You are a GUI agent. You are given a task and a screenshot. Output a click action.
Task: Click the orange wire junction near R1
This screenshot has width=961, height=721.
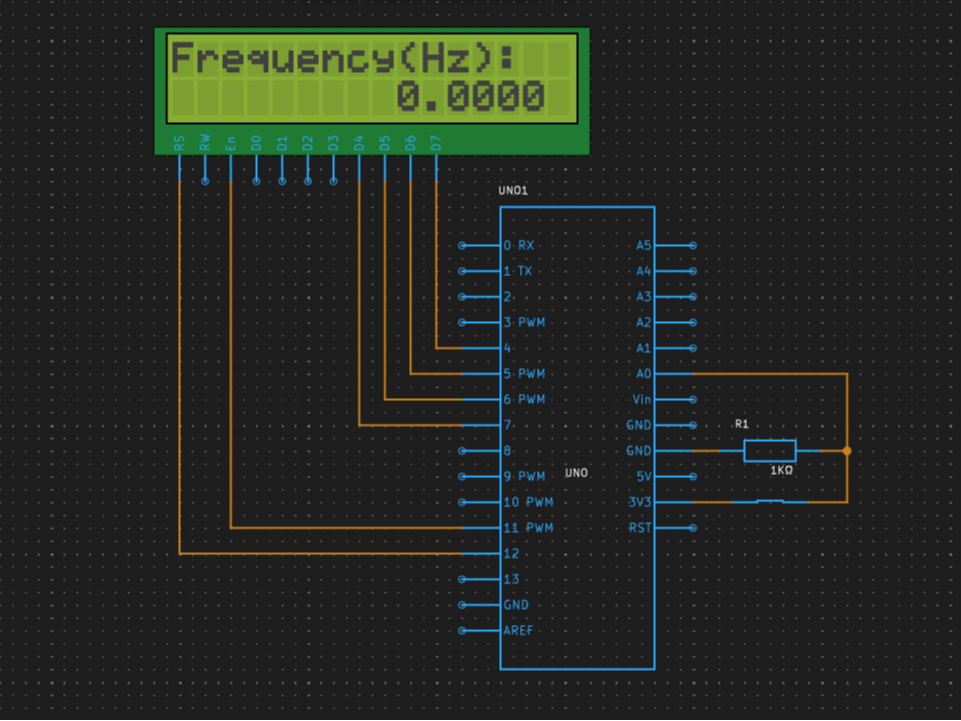click(x=847, y=451)
